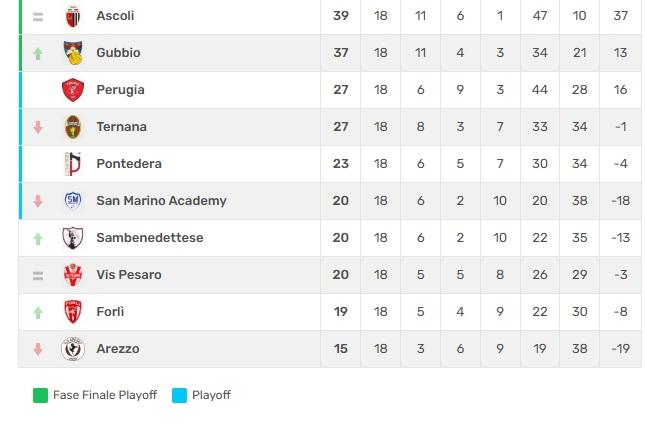
Task: Open the Gubbio team page link
Action: [x=118, y=53]
